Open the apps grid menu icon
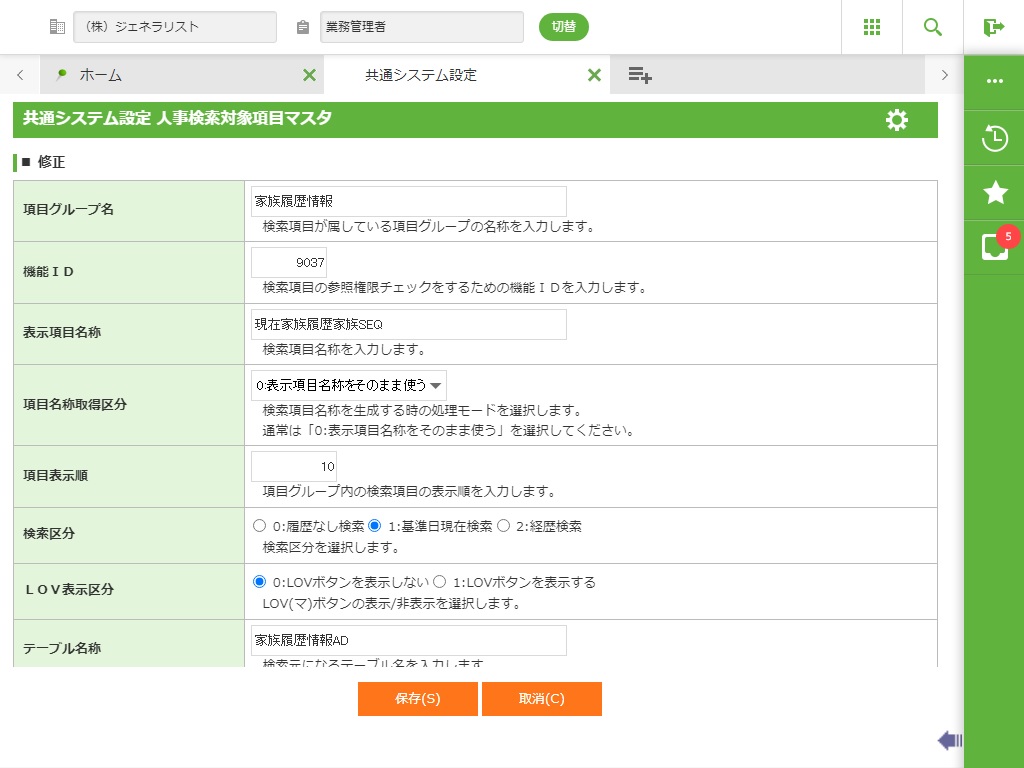Viewport: 1024px width, 768px height. (x=871, y=27)
